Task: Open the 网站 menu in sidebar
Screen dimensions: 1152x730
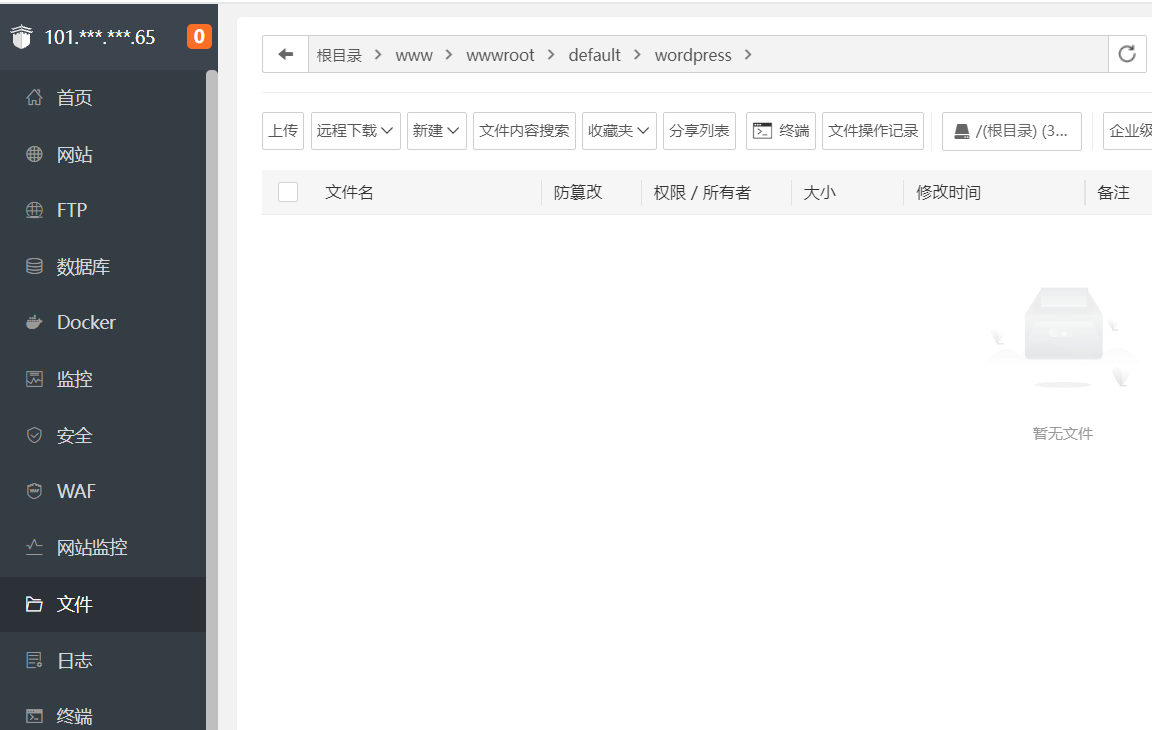Action: coord(74,155)
